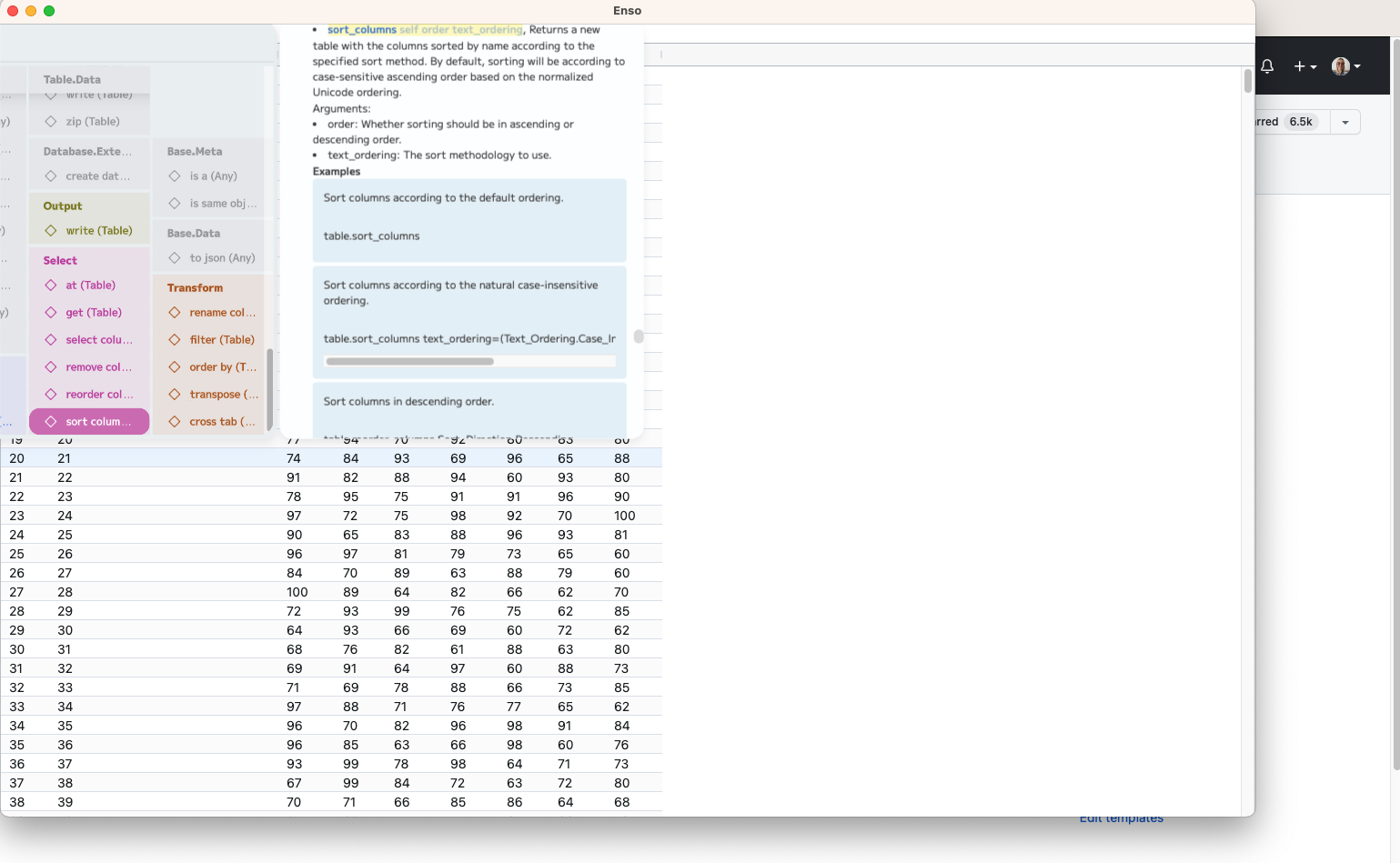1400x863 pixels.
Task: Expand the plus create-new dropdown
Action: click(1304, 65)
